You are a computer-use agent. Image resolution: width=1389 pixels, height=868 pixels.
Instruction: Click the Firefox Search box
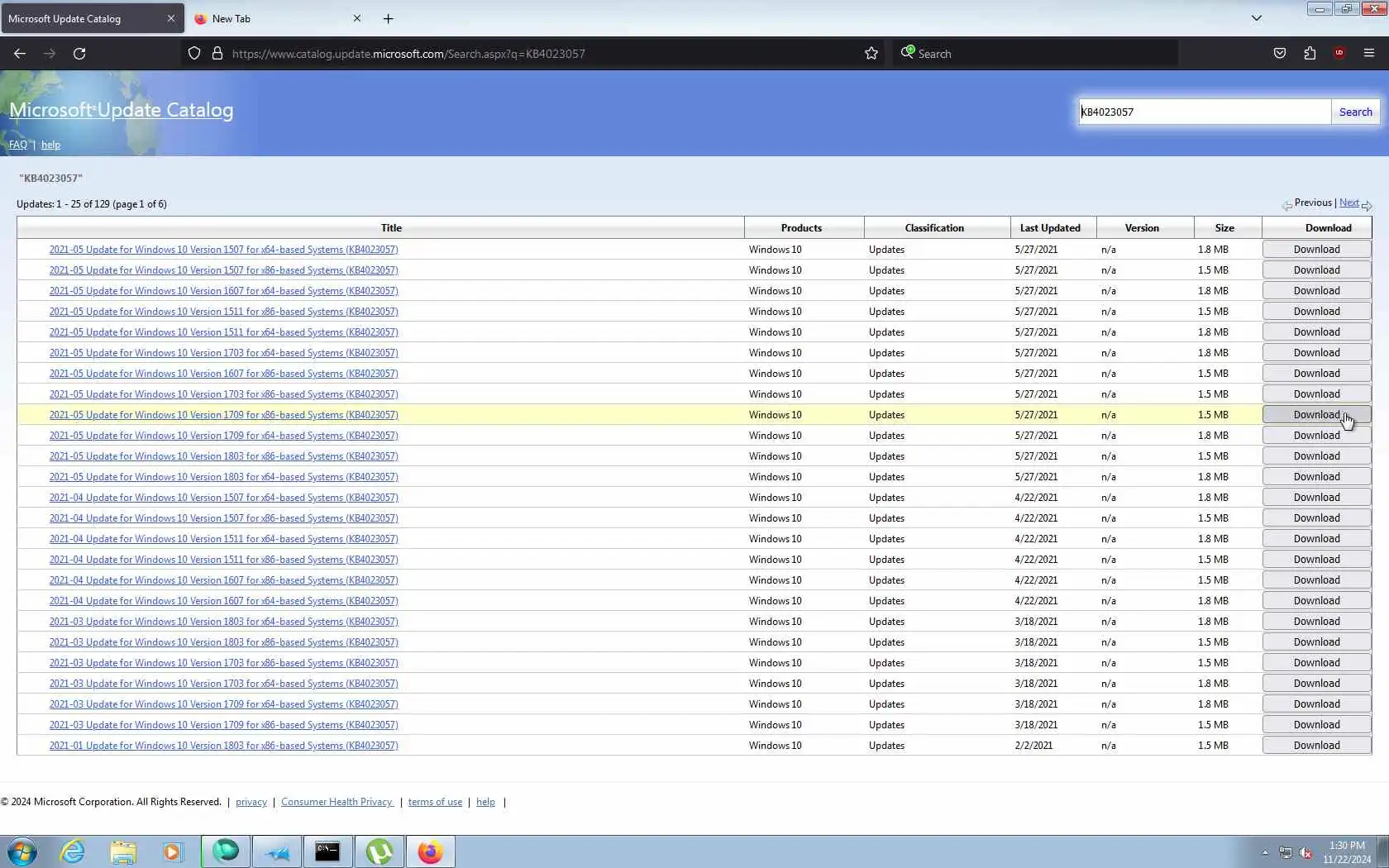coord(1035,54)
